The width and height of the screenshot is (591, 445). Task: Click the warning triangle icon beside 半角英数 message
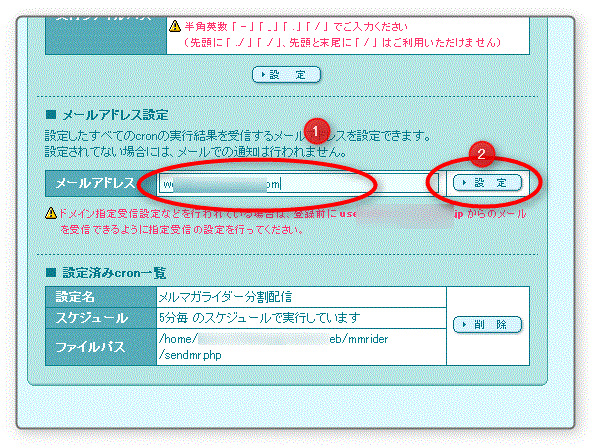pos(175,26)
